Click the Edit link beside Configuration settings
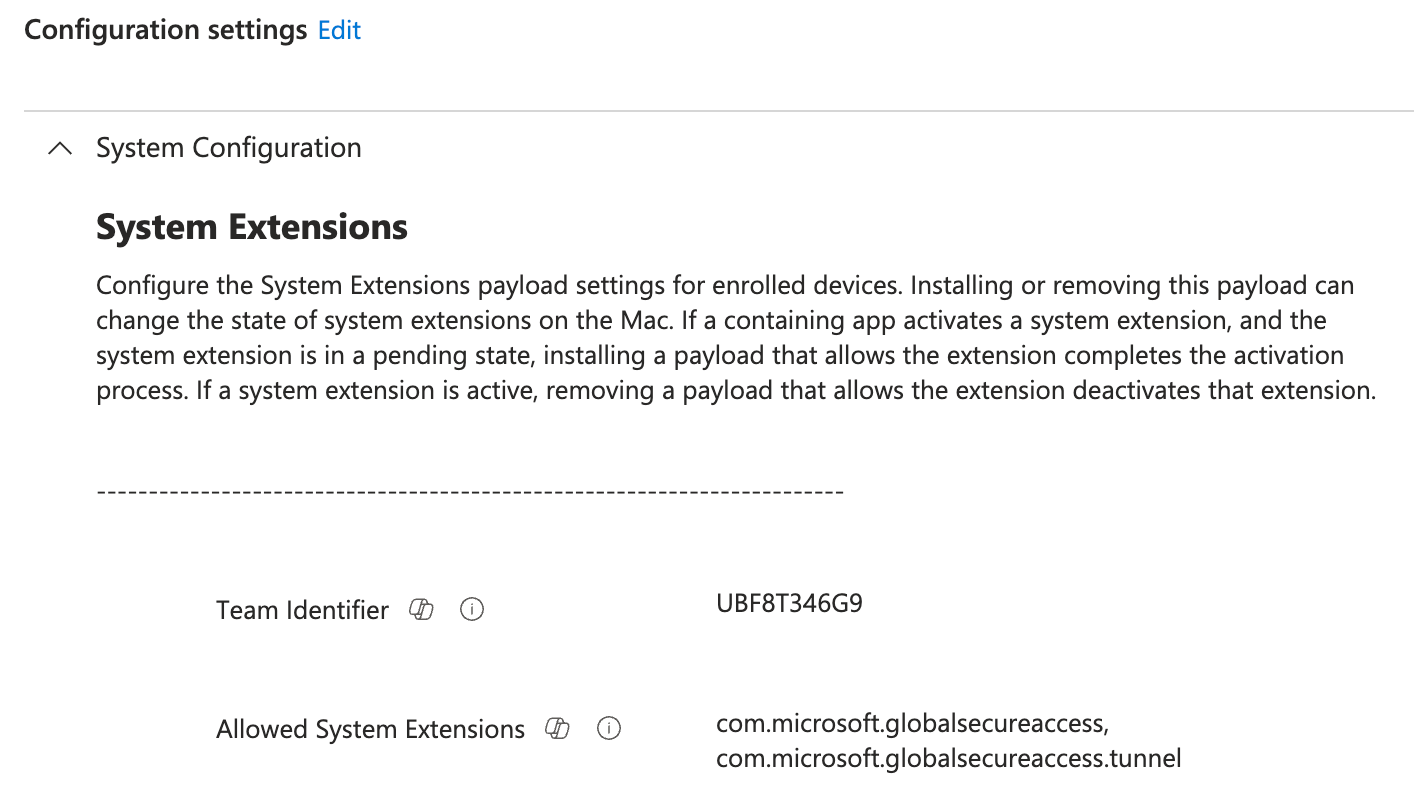 pyautogui.click(x=339, y=31)
